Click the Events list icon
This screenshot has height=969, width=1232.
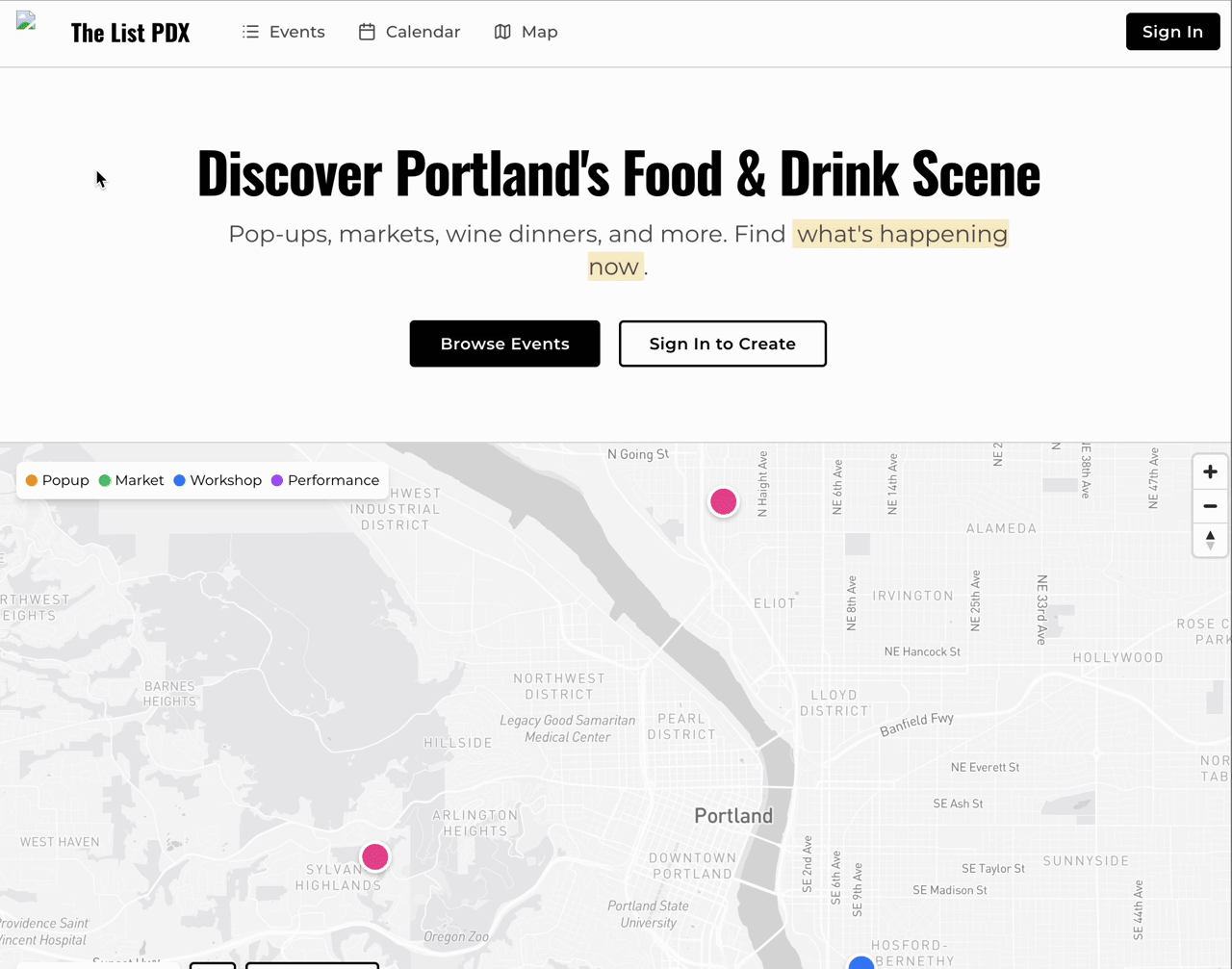pos(250,32)
